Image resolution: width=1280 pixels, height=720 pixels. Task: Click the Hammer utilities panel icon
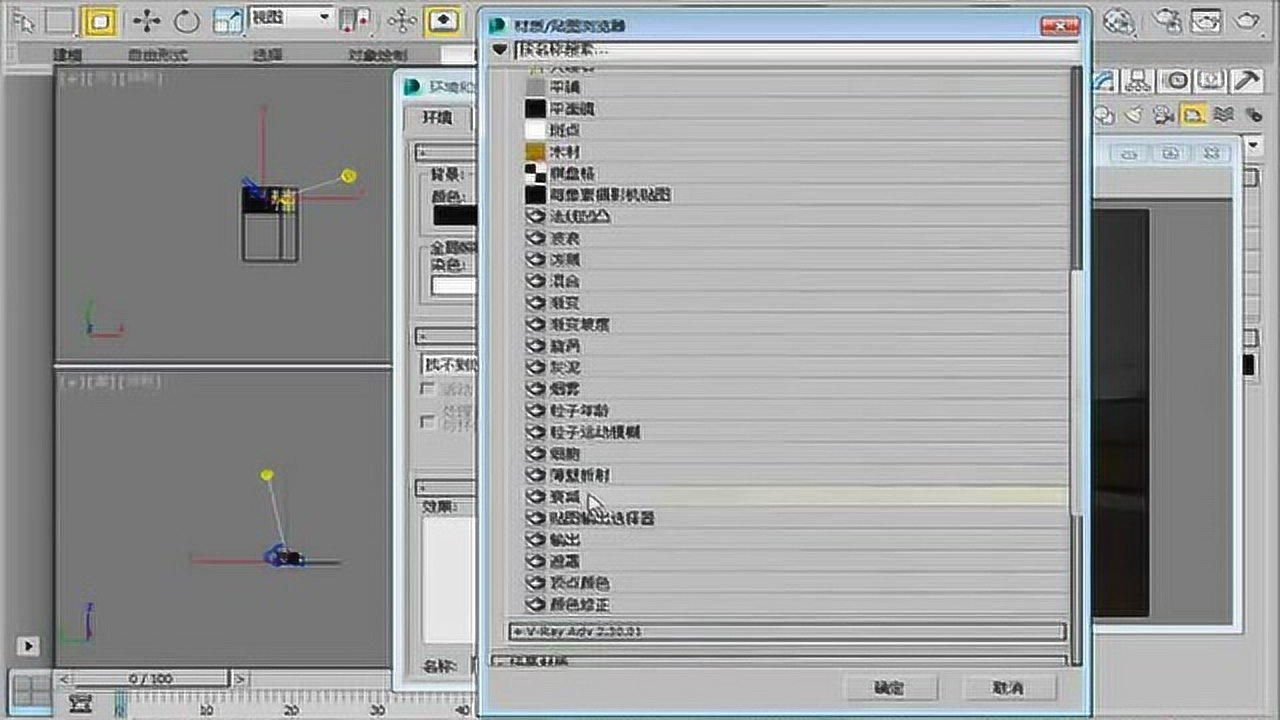1246,80
